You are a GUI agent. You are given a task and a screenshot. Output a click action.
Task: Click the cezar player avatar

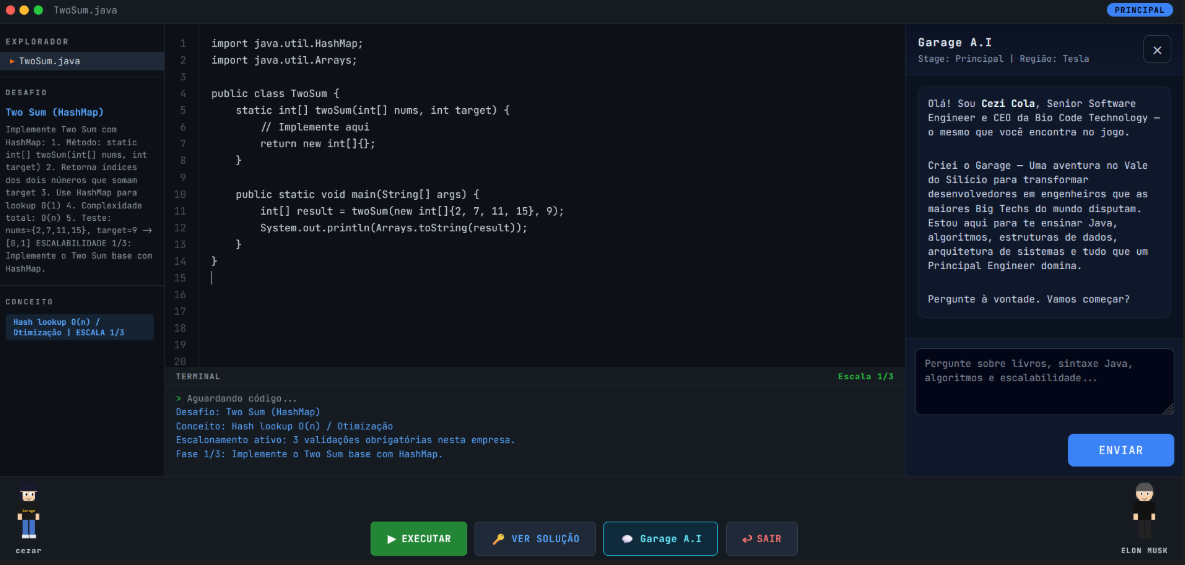point(29,514)
